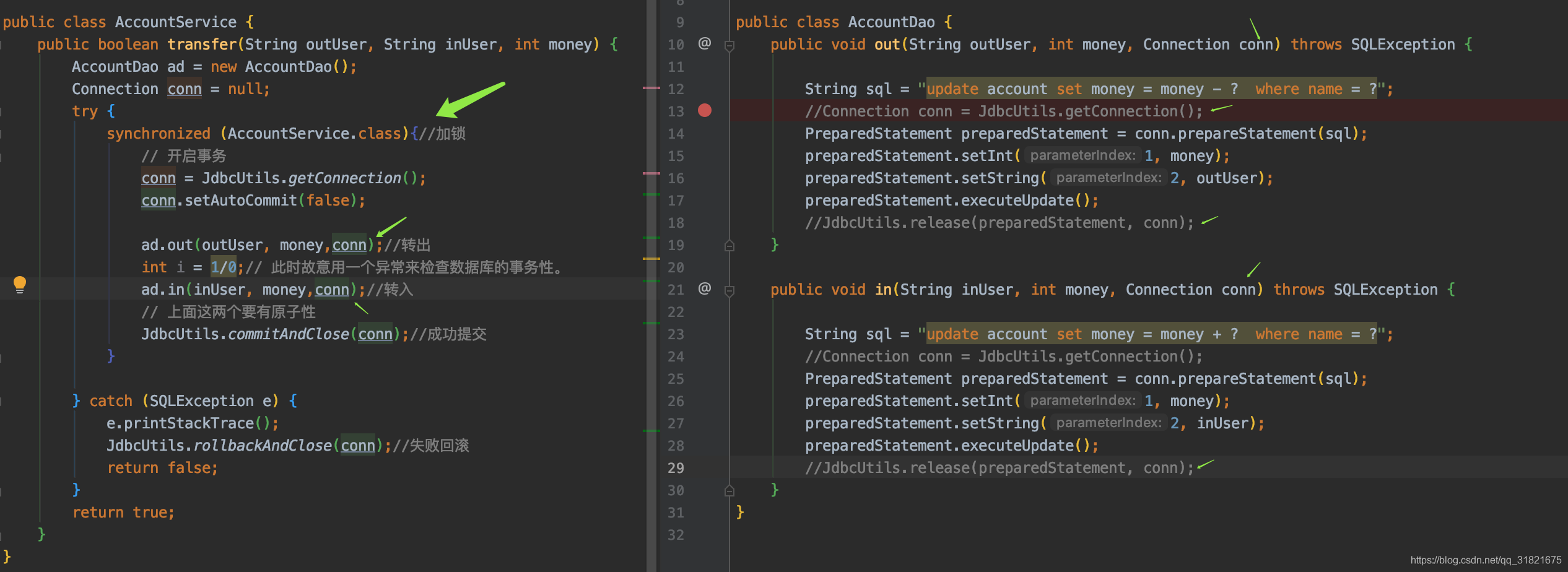Click setString with outUser on line 16
Image resolution: width=1568 pixels, height=572 pixels.
point(1039,178)
